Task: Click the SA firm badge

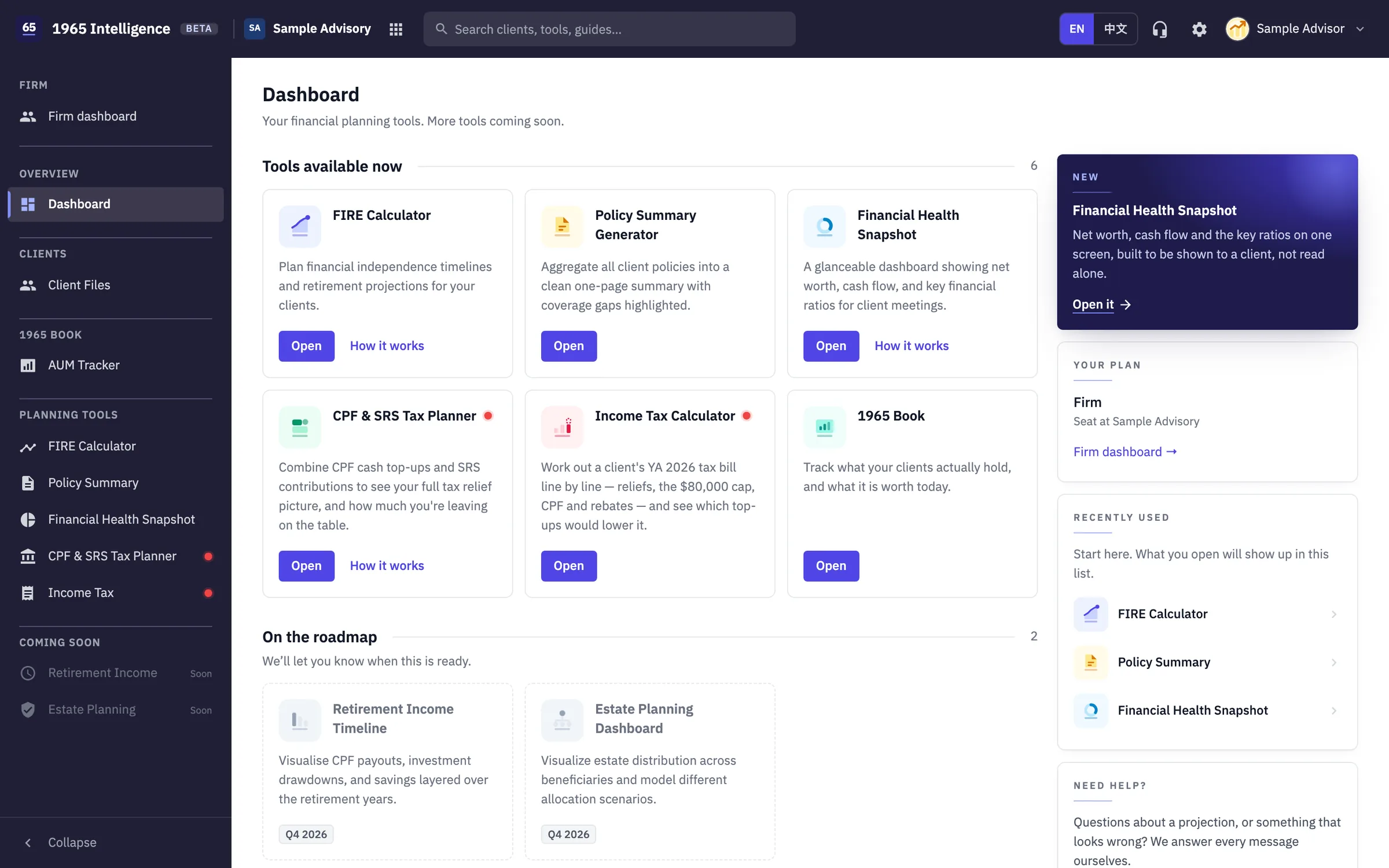Action: pyautogui.click(x=254, y=28)
